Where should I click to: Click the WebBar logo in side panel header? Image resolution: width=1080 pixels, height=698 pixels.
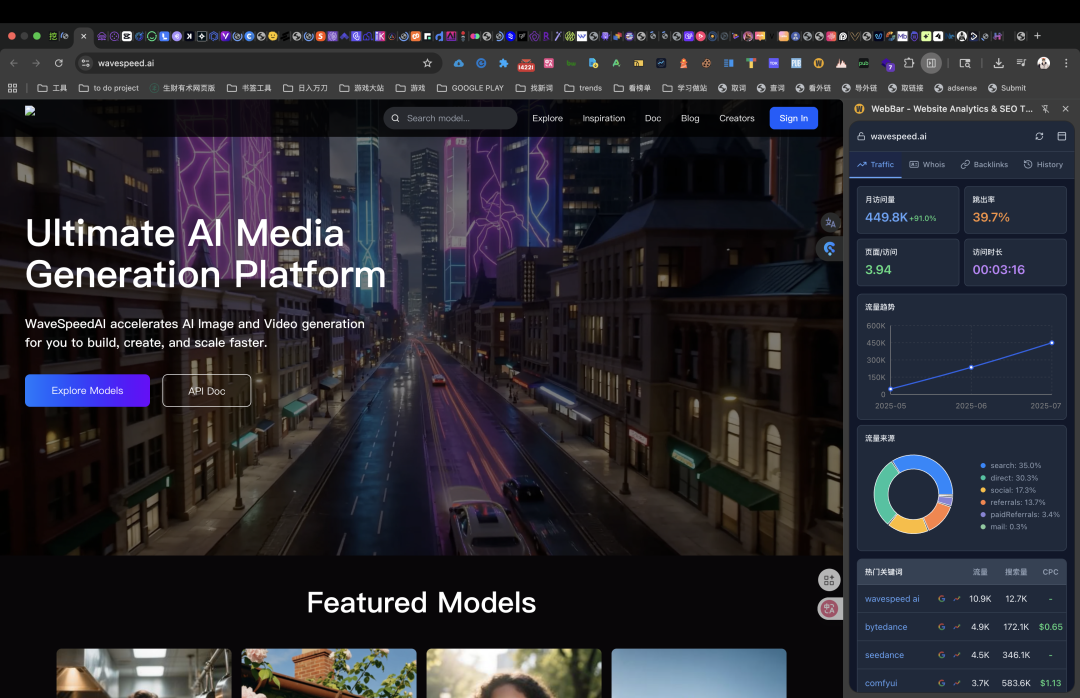tap(860, 109)
